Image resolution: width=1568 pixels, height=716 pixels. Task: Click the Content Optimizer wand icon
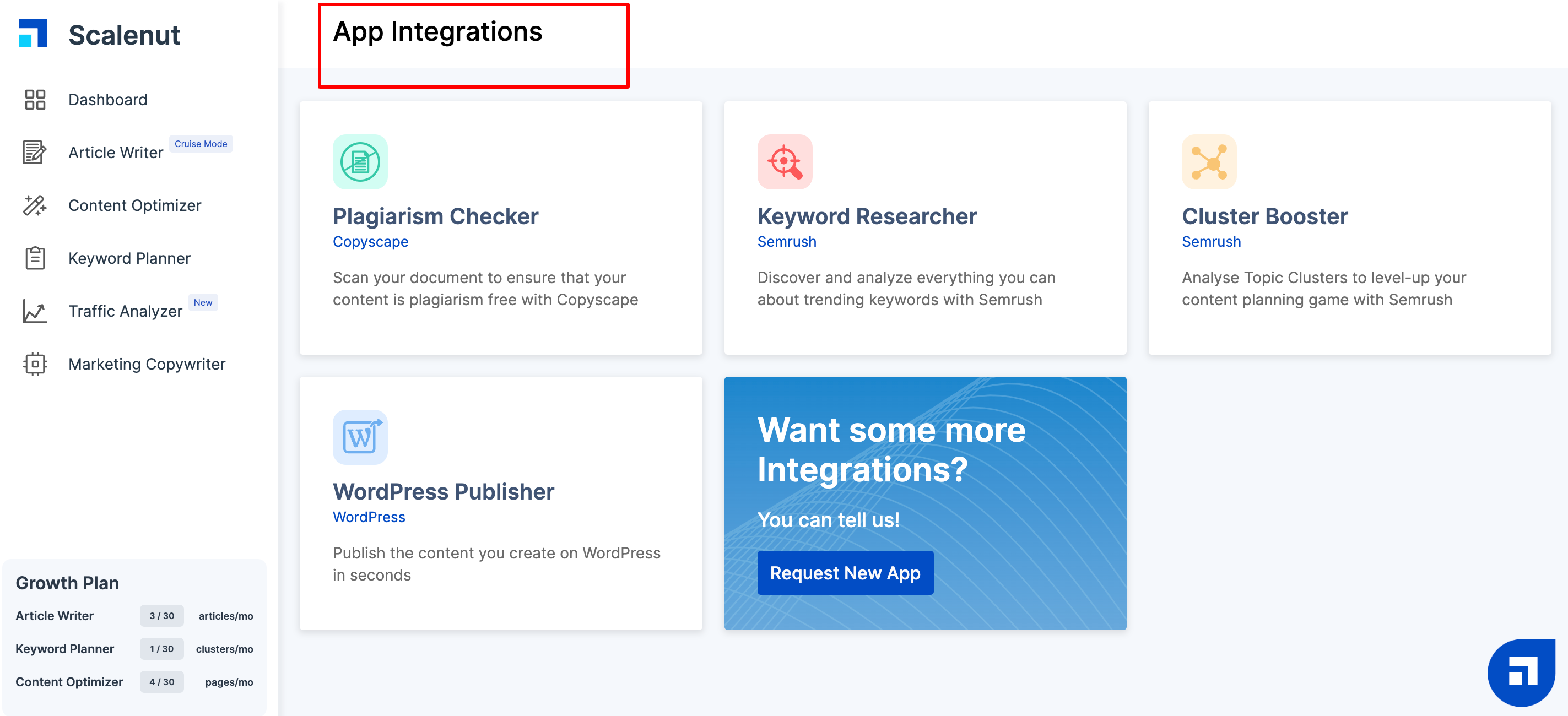[35, 205]
